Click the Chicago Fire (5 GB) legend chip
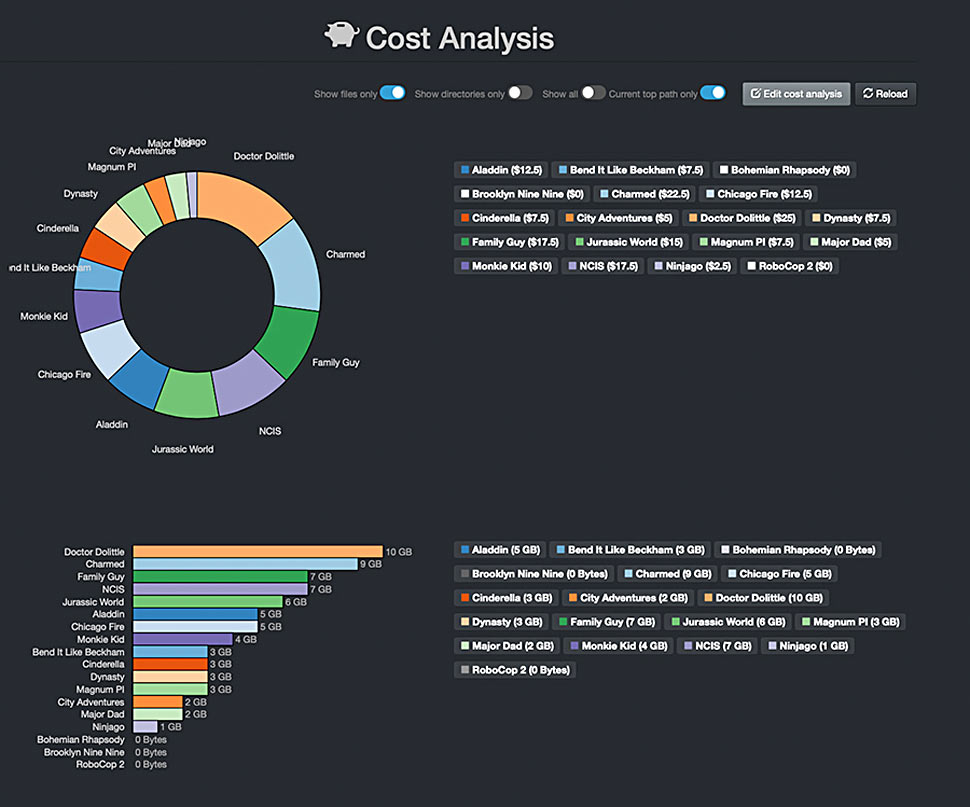Image resolution: width=970 pixels, height=807 pixels. click(x=779, y=574)
